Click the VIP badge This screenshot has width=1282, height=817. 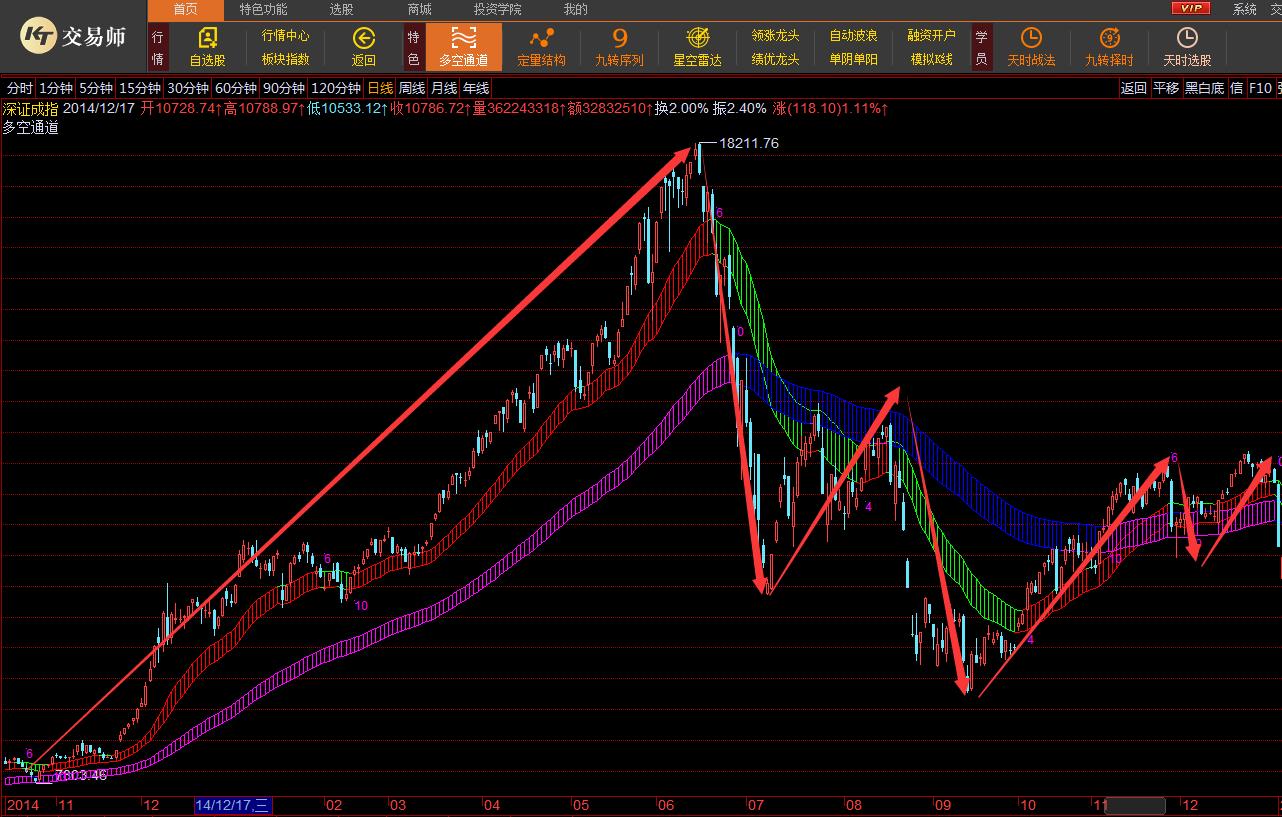(1190, 8)
